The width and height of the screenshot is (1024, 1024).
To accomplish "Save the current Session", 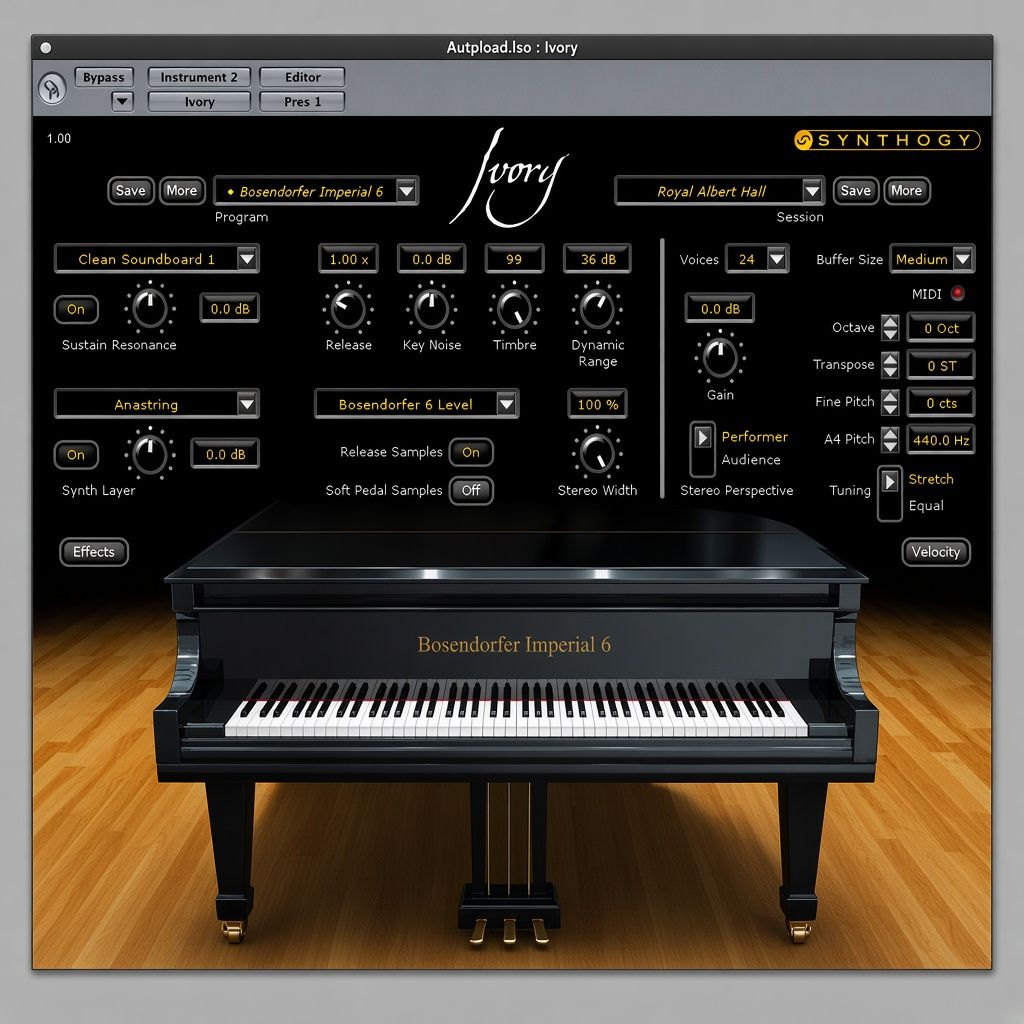I will (856, 191).
